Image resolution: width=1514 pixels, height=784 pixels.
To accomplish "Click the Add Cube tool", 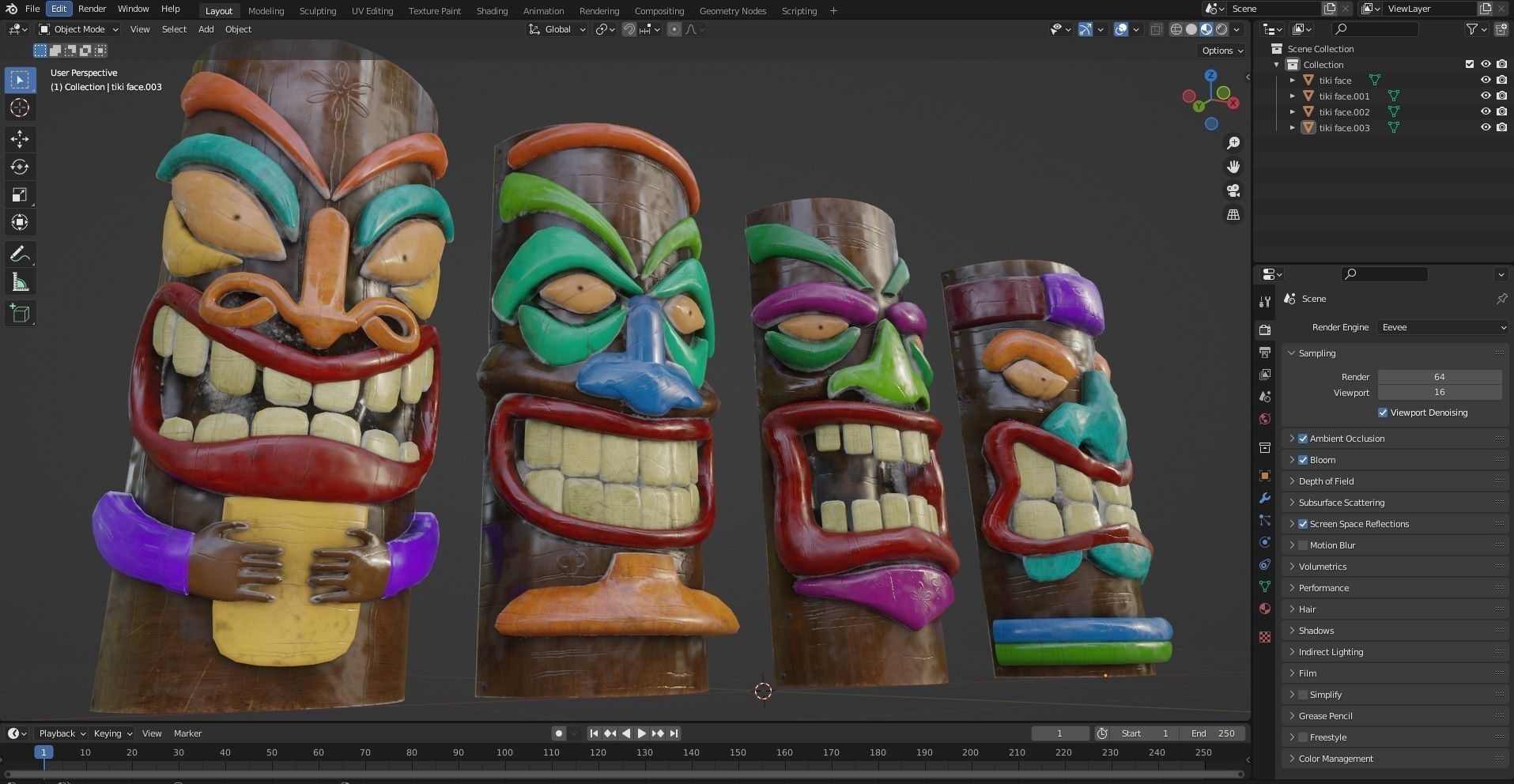I will 20,314.
